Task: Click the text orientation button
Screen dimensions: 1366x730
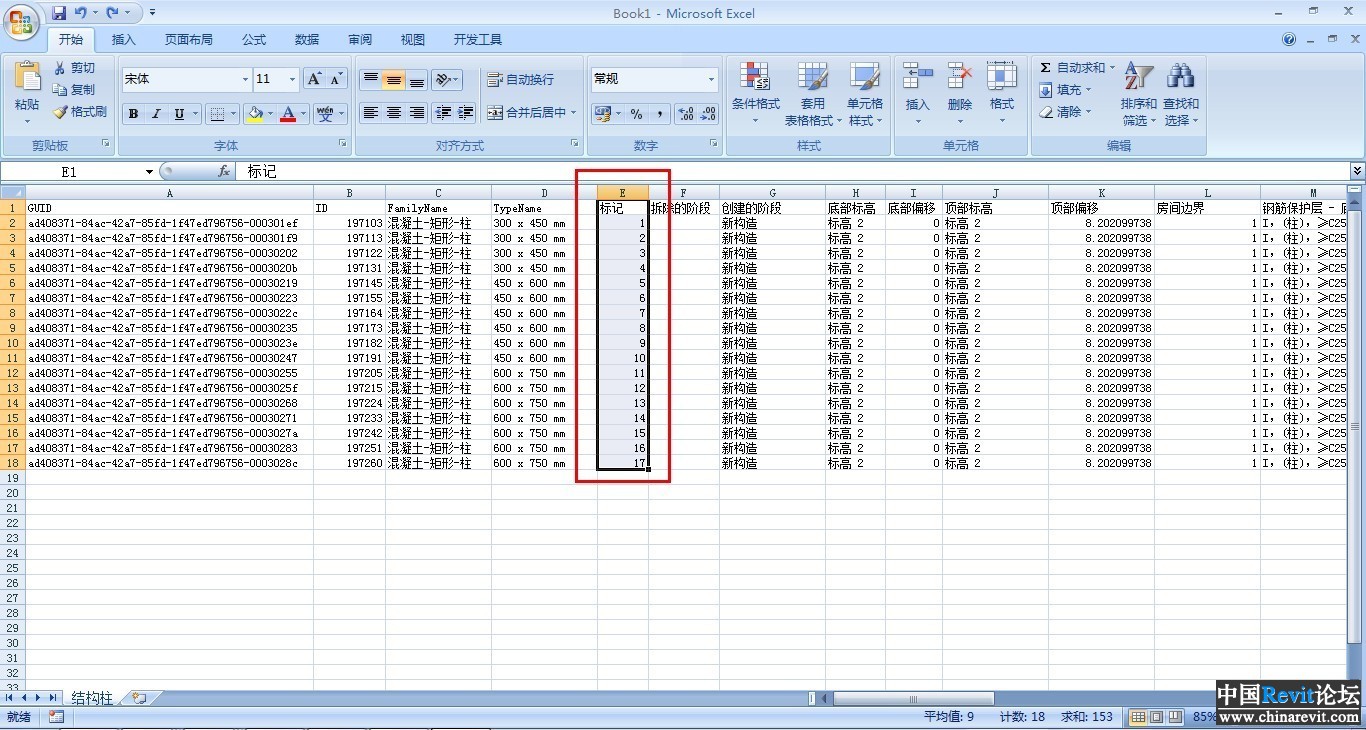Action: pyautogui.click(x=446, y=80)
